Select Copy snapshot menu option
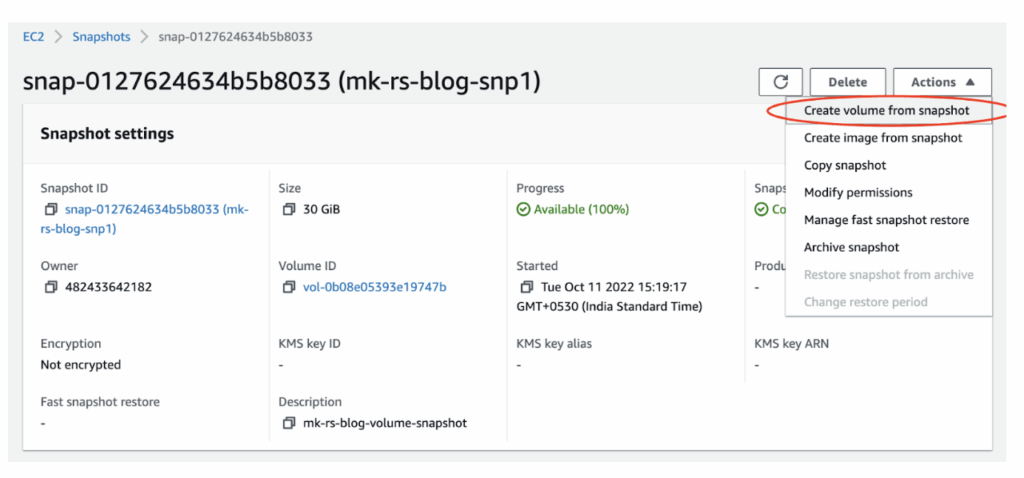 tap(845, 165)
